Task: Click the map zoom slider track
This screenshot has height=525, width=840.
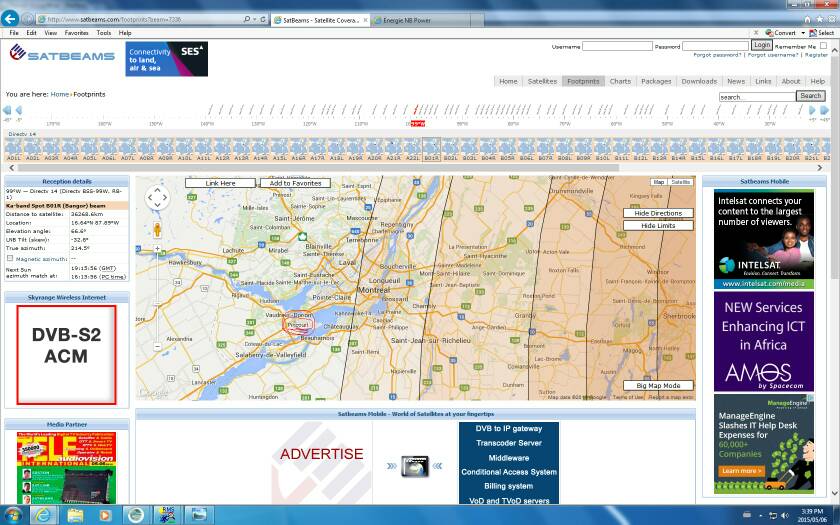Action: click(x=157, y=297)
